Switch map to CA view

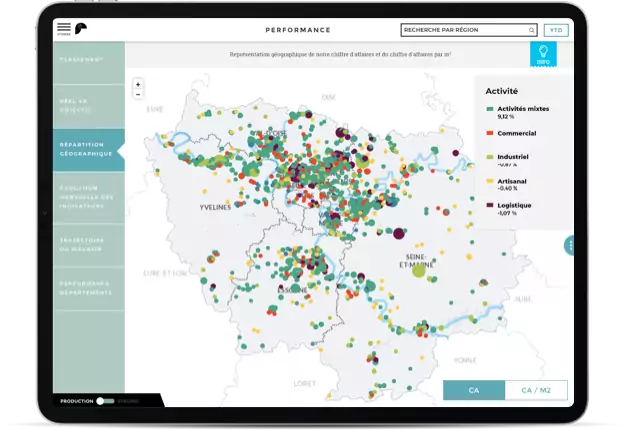(x=473, y=390)
